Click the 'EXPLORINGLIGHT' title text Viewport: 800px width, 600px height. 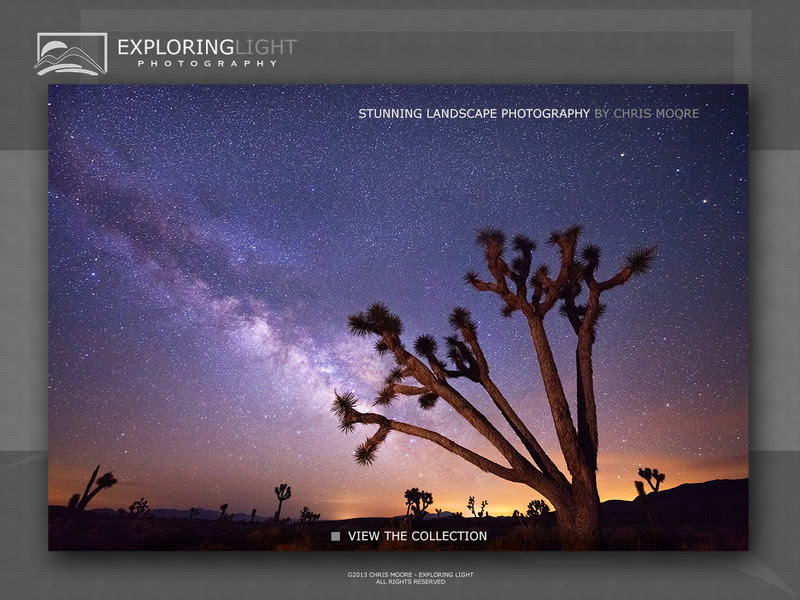207,47
